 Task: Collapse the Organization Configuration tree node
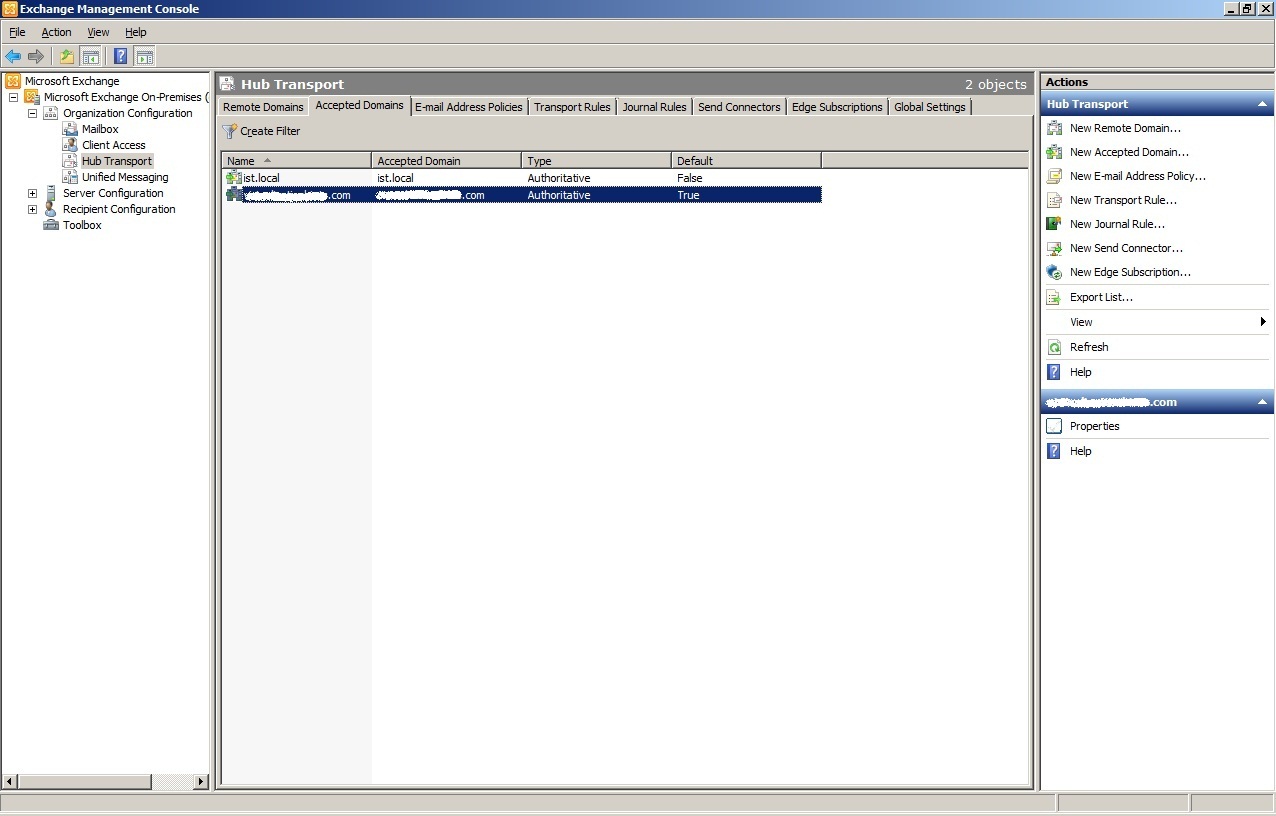(32, 113)
